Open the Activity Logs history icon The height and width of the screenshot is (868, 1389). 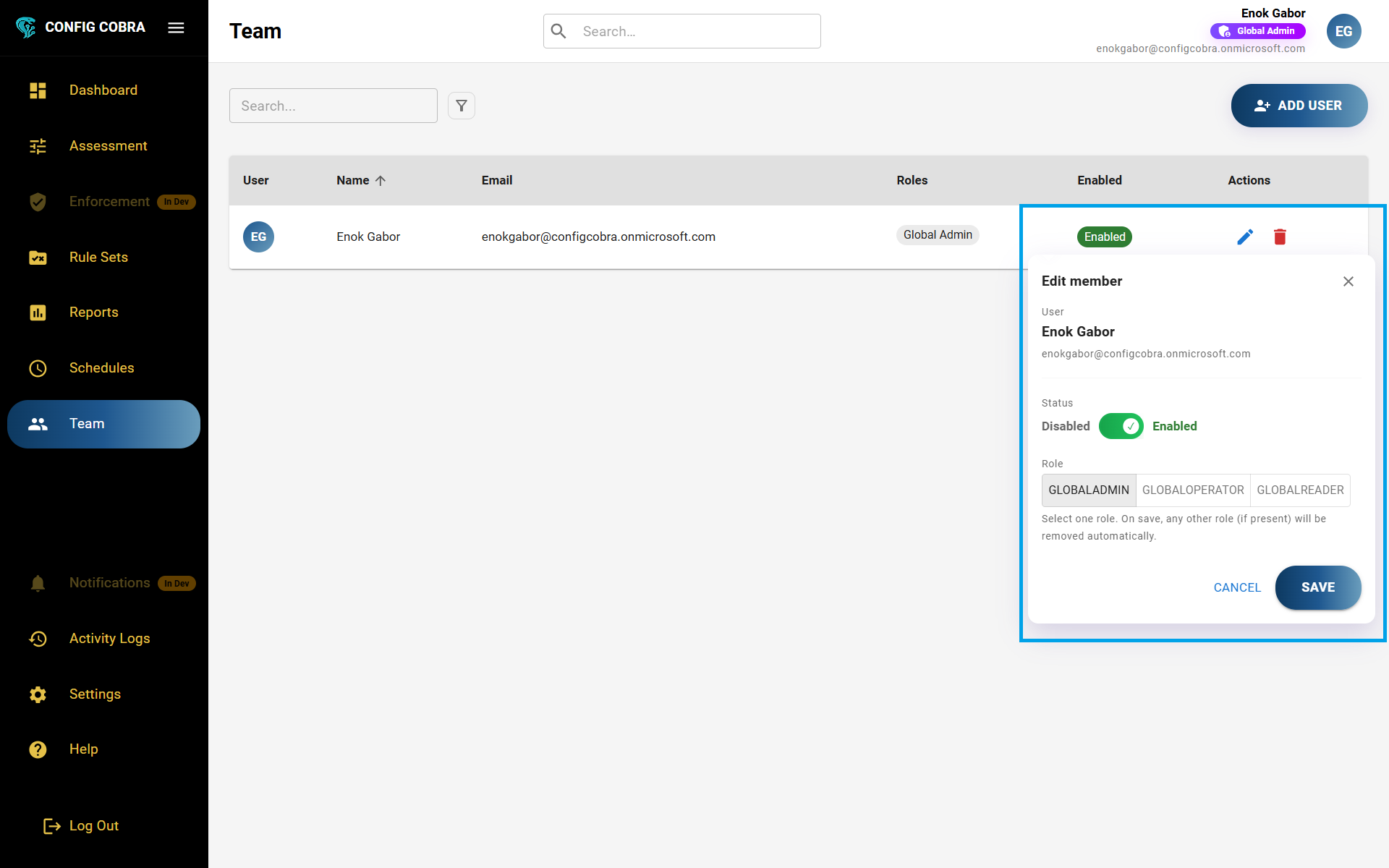38,639
